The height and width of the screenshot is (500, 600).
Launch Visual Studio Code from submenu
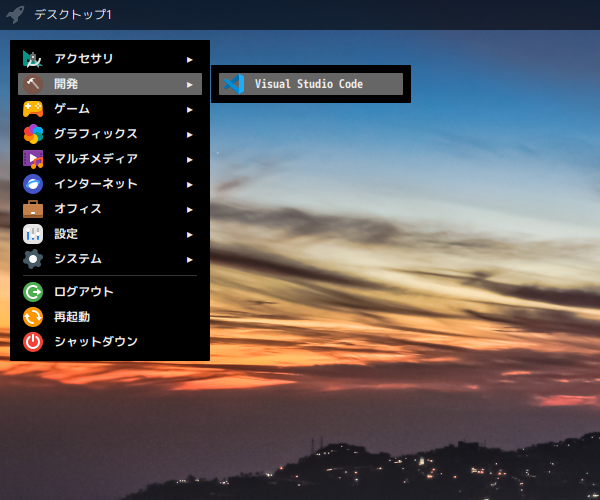(x=311, y=84)
